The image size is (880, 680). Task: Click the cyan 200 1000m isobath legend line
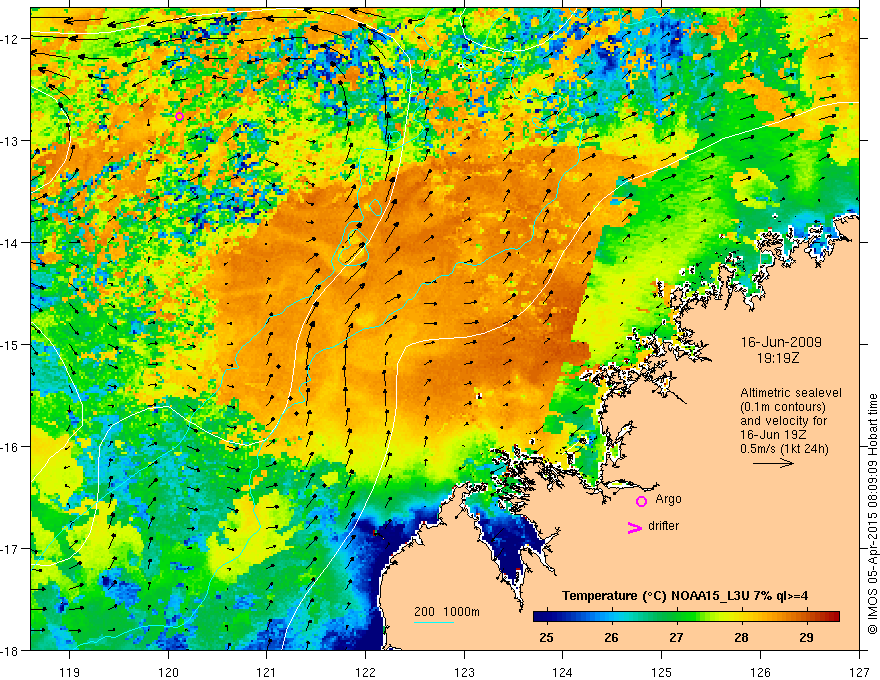(x=434, y=622)
